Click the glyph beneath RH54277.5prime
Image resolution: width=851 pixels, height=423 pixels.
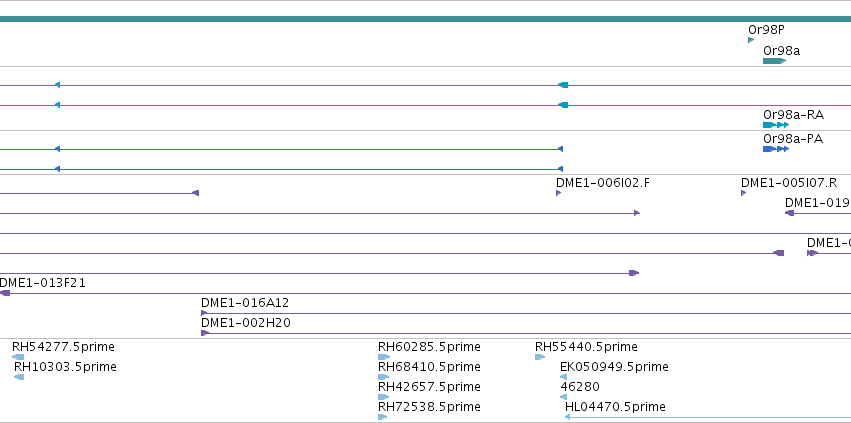click(18, 357)
